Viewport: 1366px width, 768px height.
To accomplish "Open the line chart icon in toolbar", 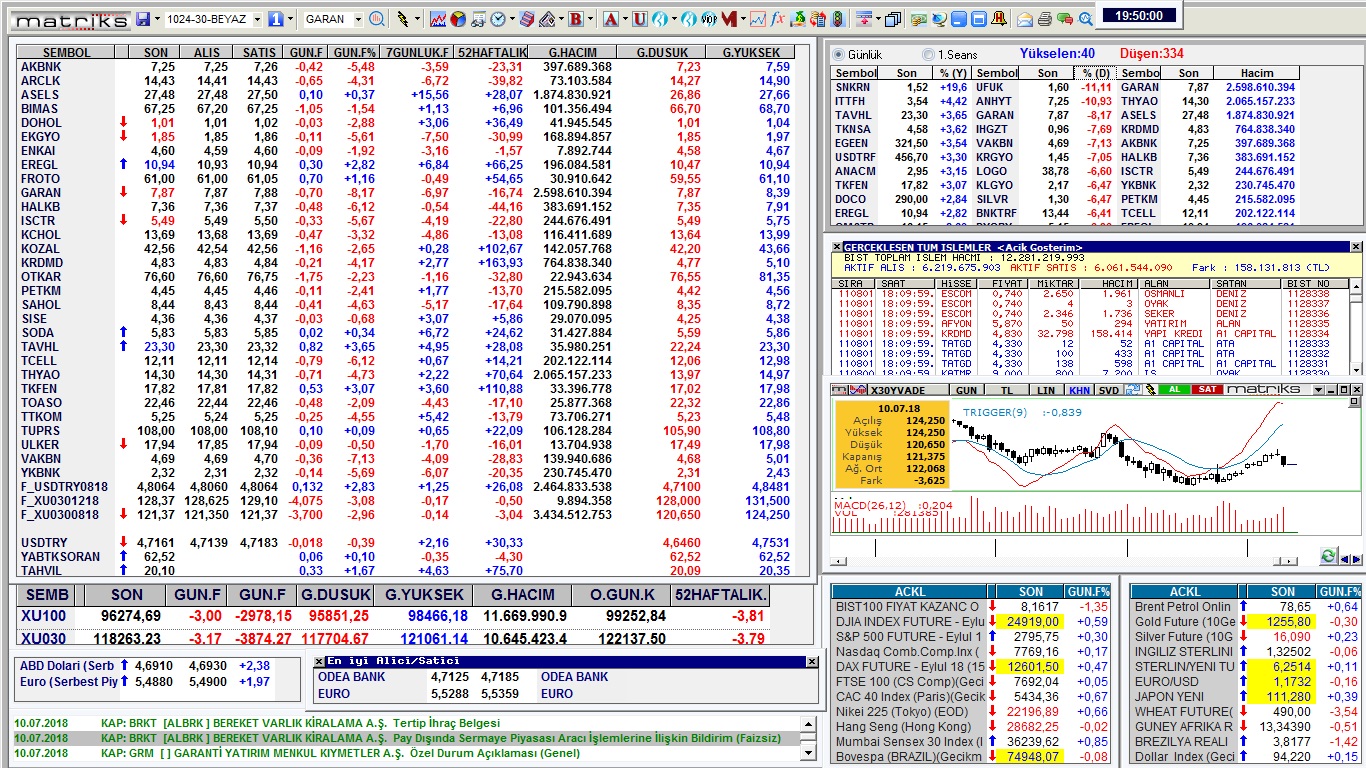I will point(438,19).
